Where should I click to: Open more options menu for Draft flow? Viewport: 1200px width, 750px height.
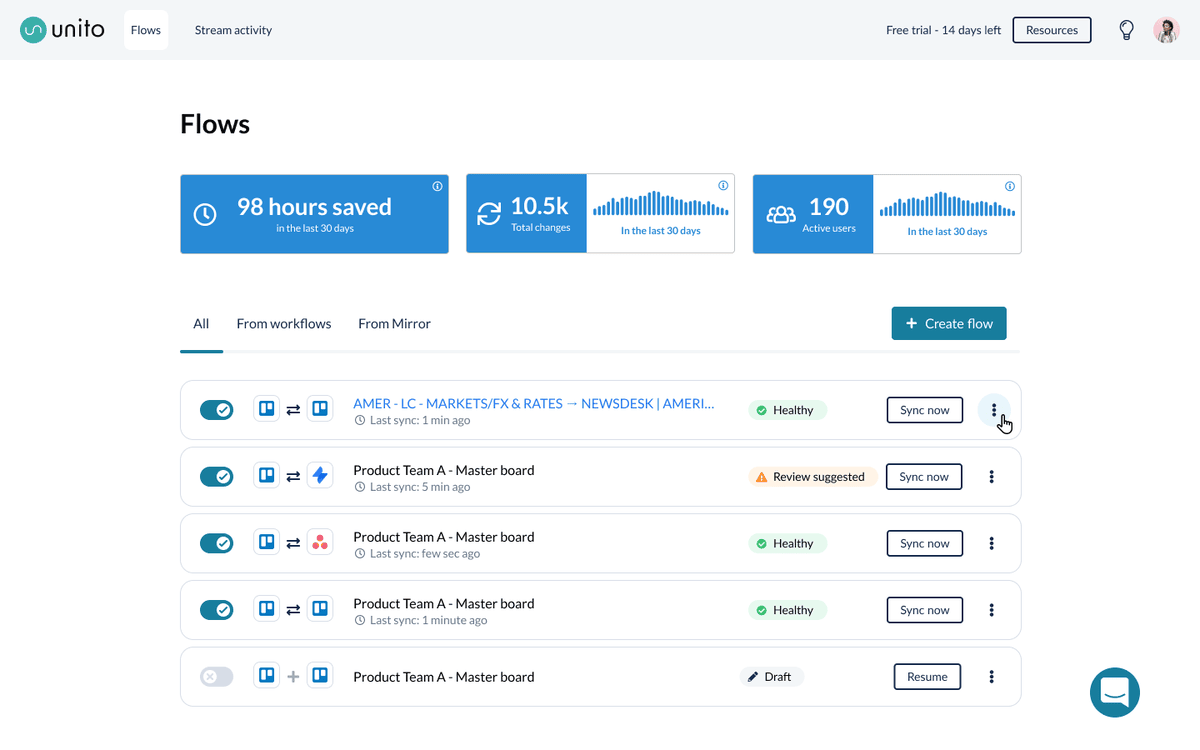991,677
